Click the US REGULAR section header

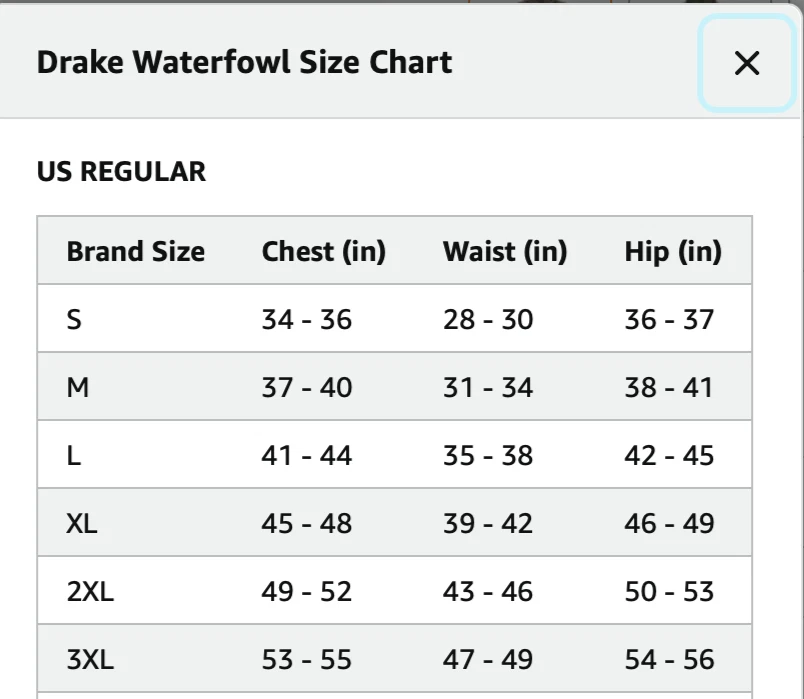pos(120,171)
